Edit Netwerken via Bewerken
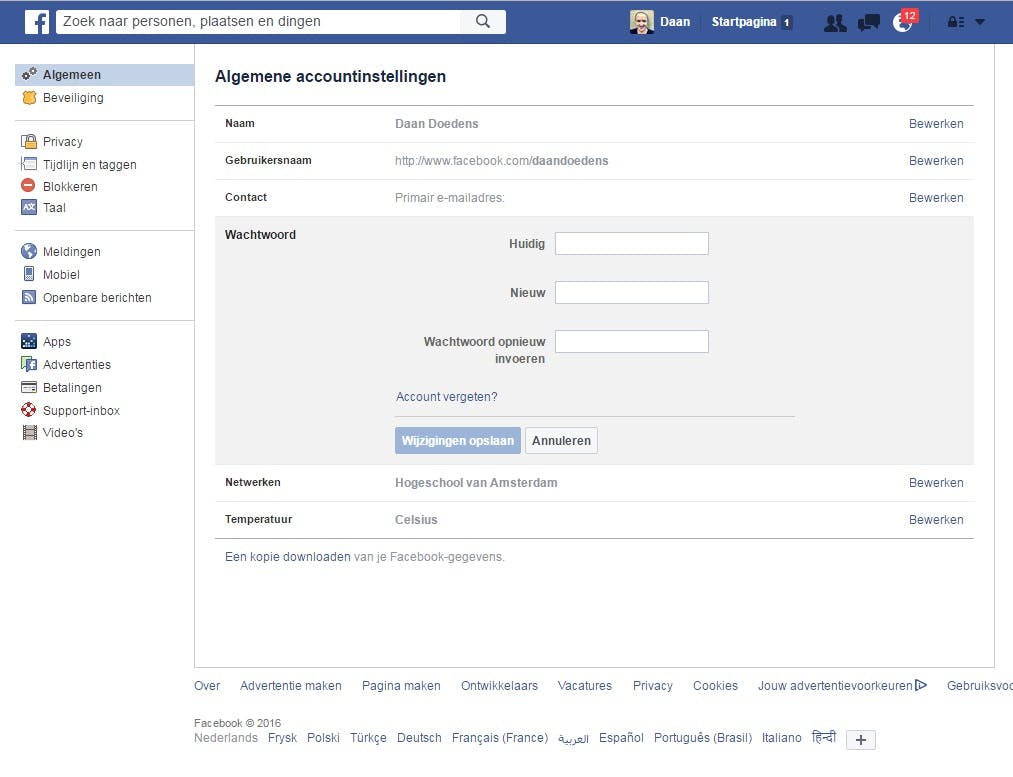The height and width of the screenshot is (777, 1013). [935, 482]
